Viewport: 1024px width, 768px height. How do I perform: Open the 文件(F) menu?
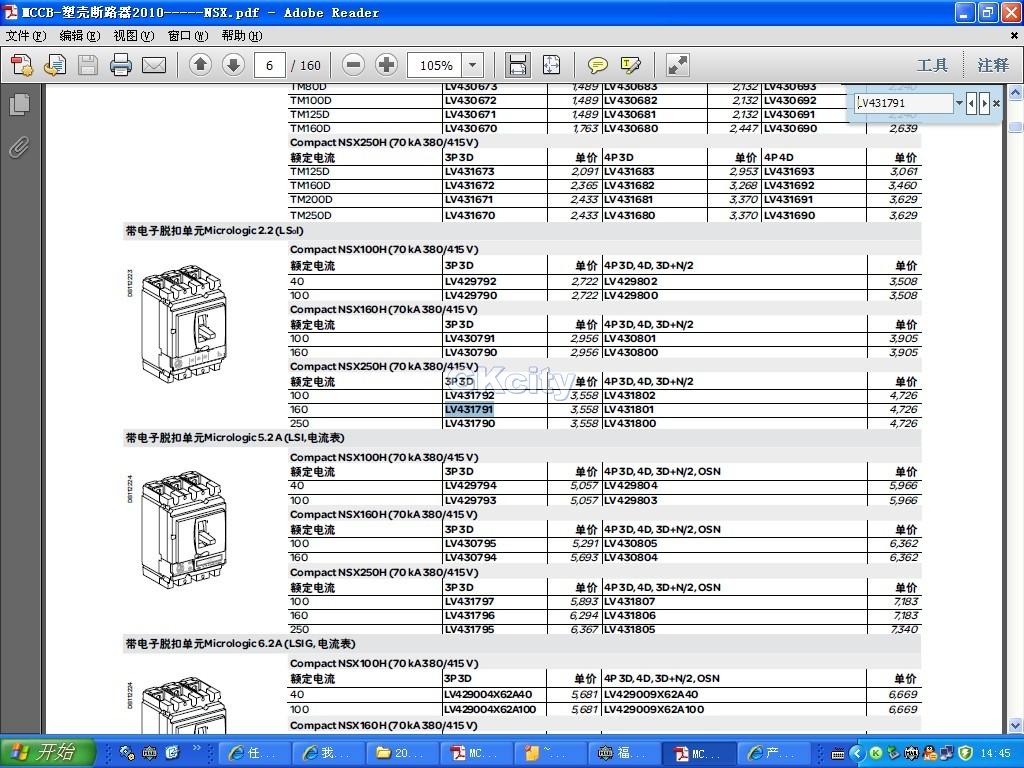(26, 35)
